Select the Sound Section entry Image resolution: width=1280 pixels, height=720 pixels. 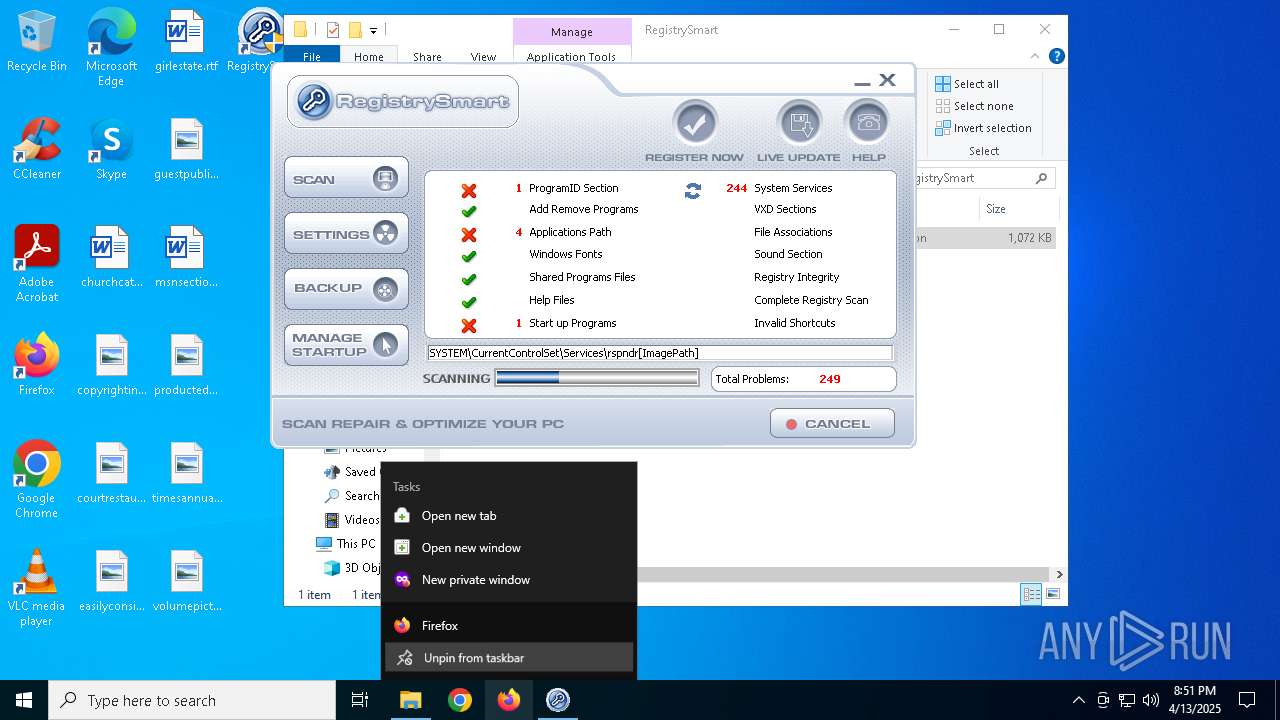pos(788,254)
